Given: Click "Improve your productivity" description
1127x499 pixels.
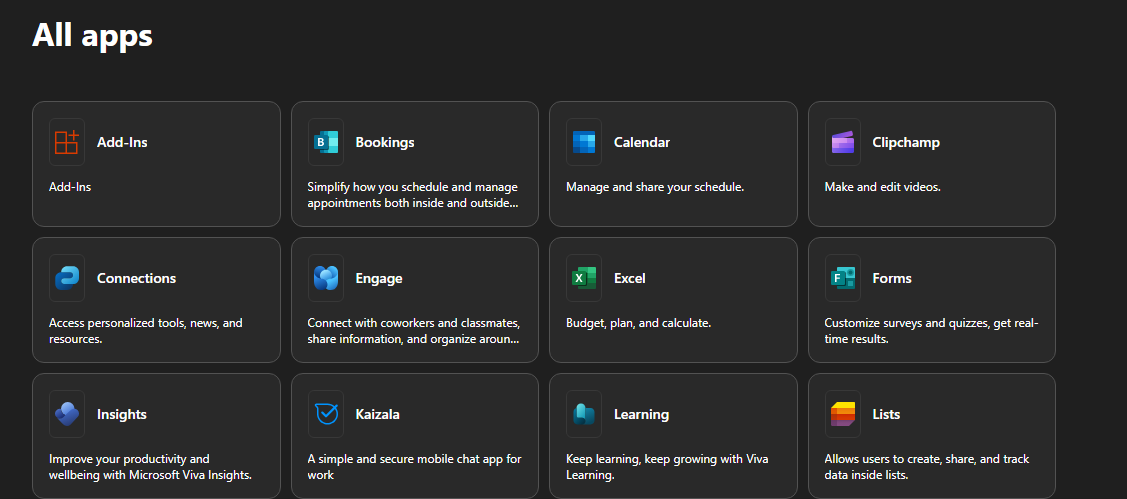Looking at the screenshot, I should point(150,467).
